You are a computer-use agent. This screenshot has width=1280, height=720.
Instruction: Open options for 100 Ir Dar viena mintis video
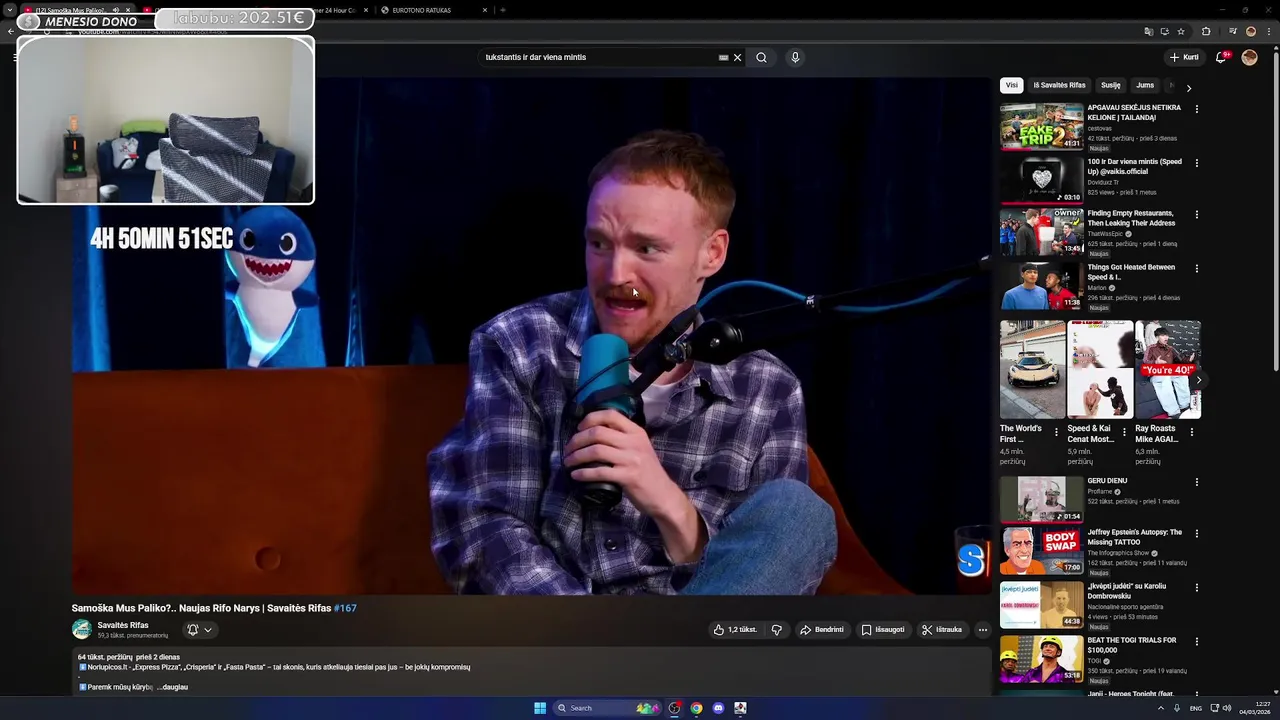point(1196,163)
